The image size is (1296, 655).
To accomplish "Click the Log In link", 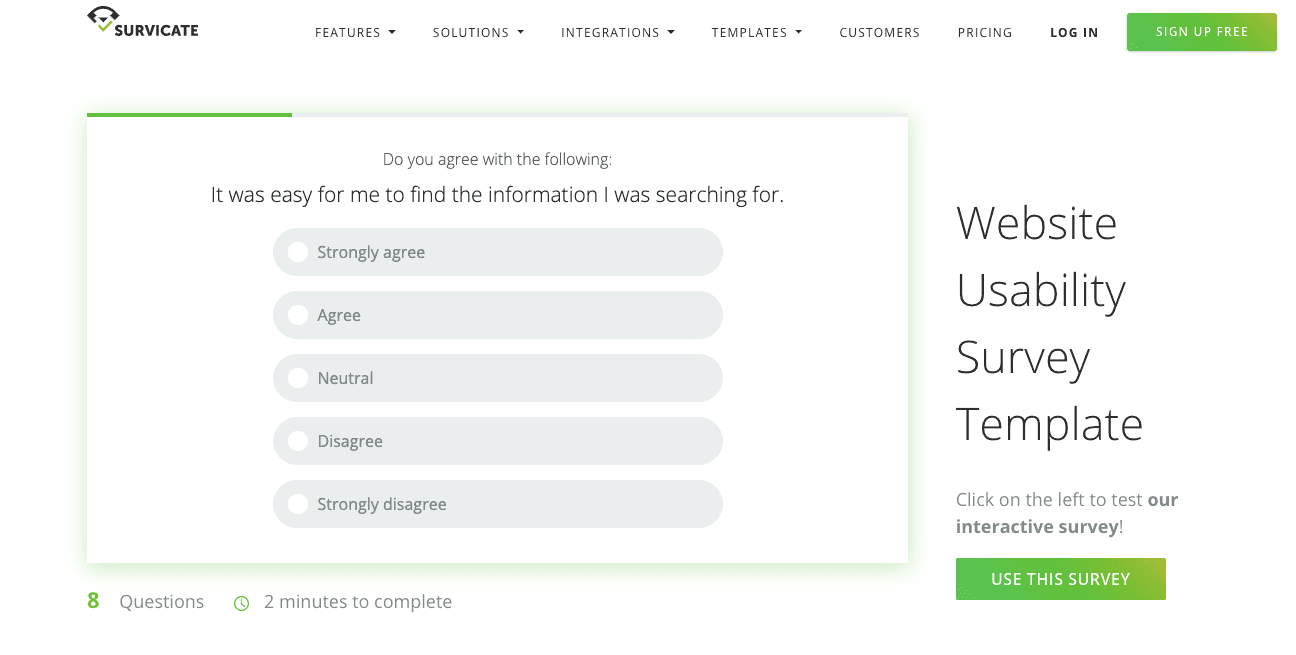I will tap(1074, 33).
